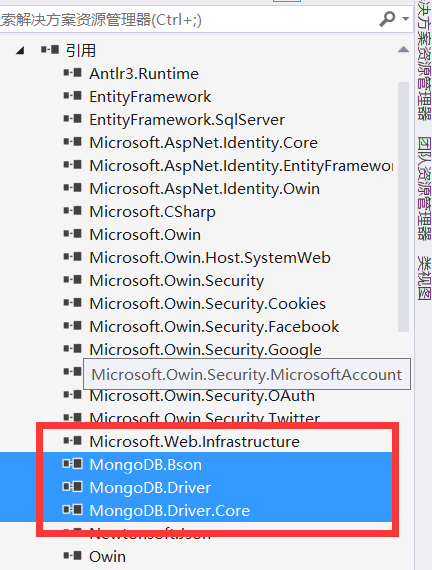Viewport: 432px width, 570px height.
Task: Select the Microsoft.Owin.Security.Cookies reference
Action: pyautogui.click(x=208, y=304)
